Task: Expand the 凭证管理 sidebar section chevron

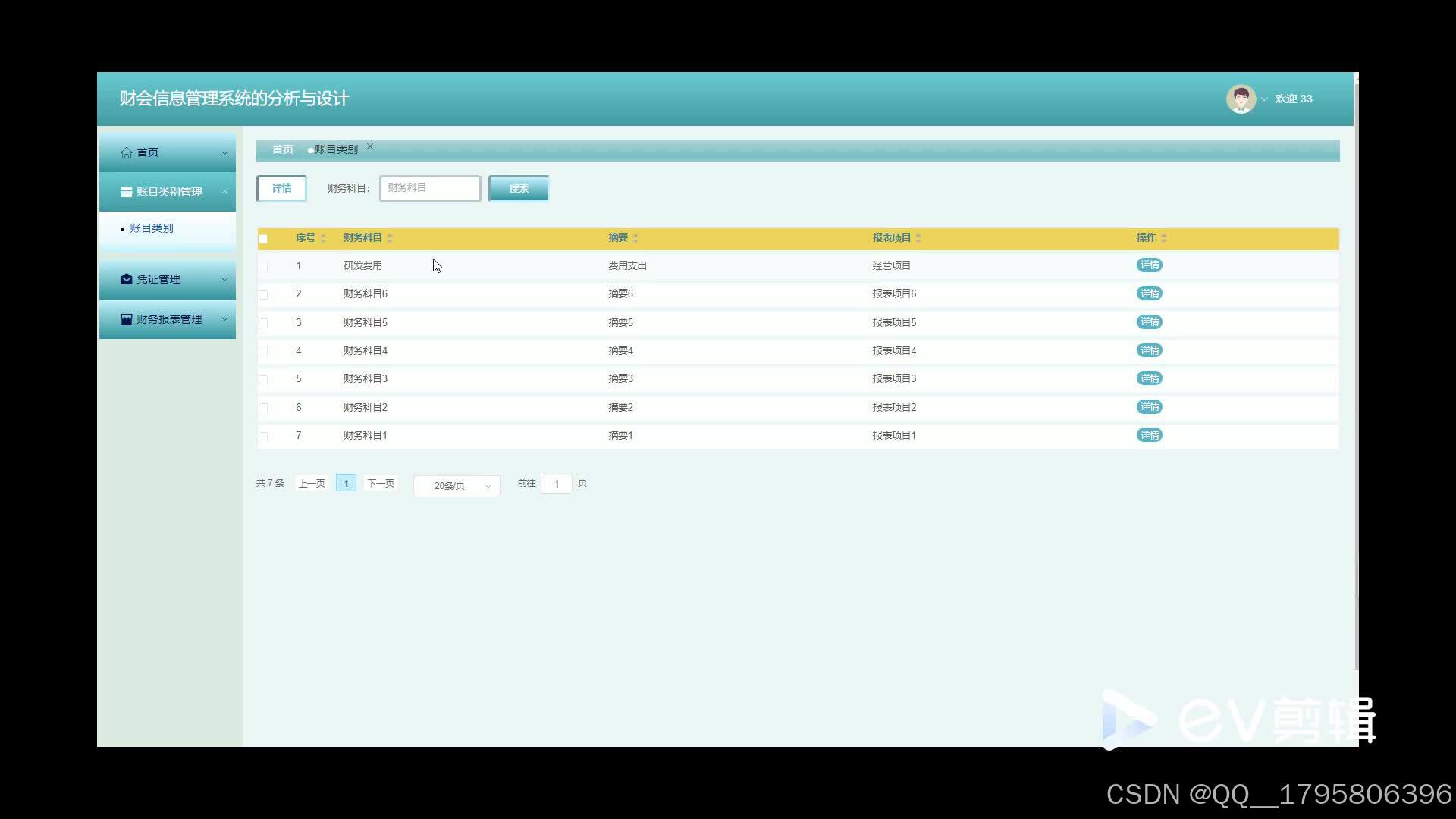Action: click(224, 280)
